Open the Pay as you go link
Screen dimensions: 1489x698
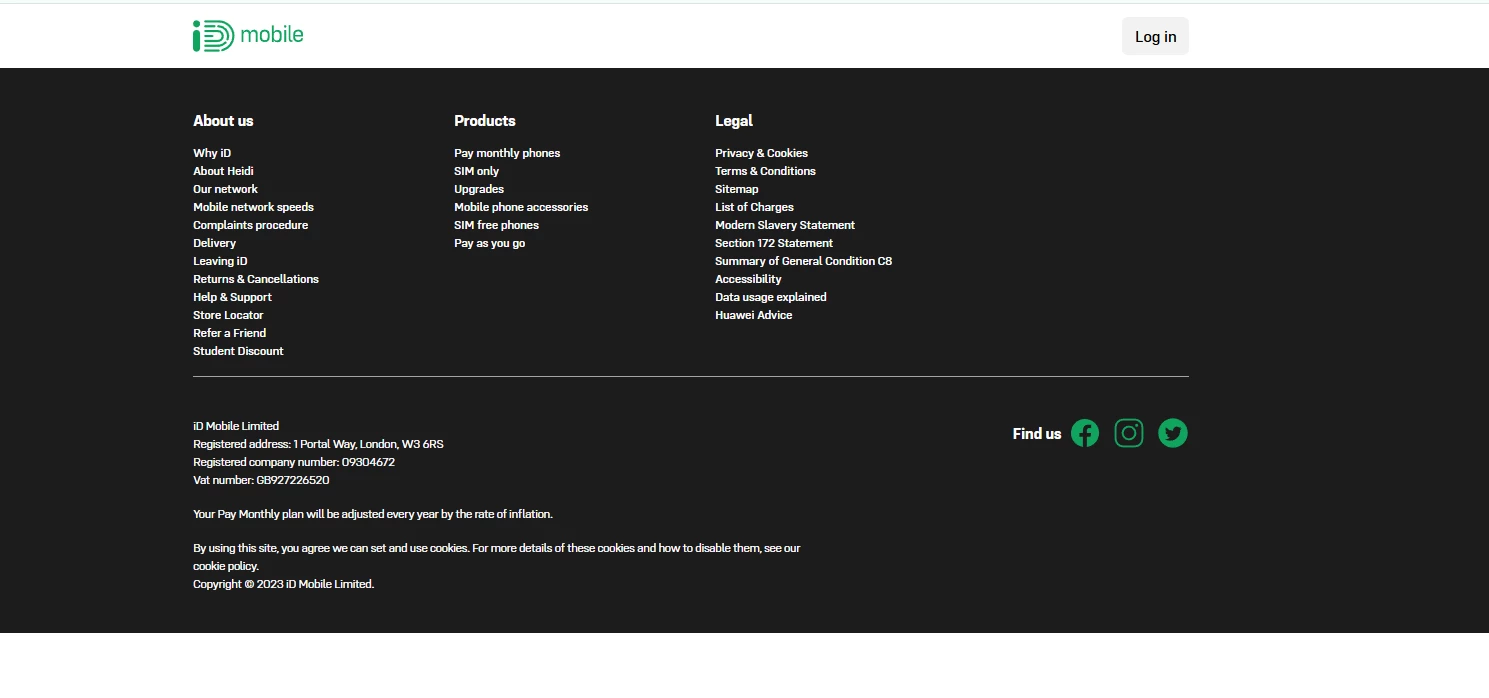489,243
